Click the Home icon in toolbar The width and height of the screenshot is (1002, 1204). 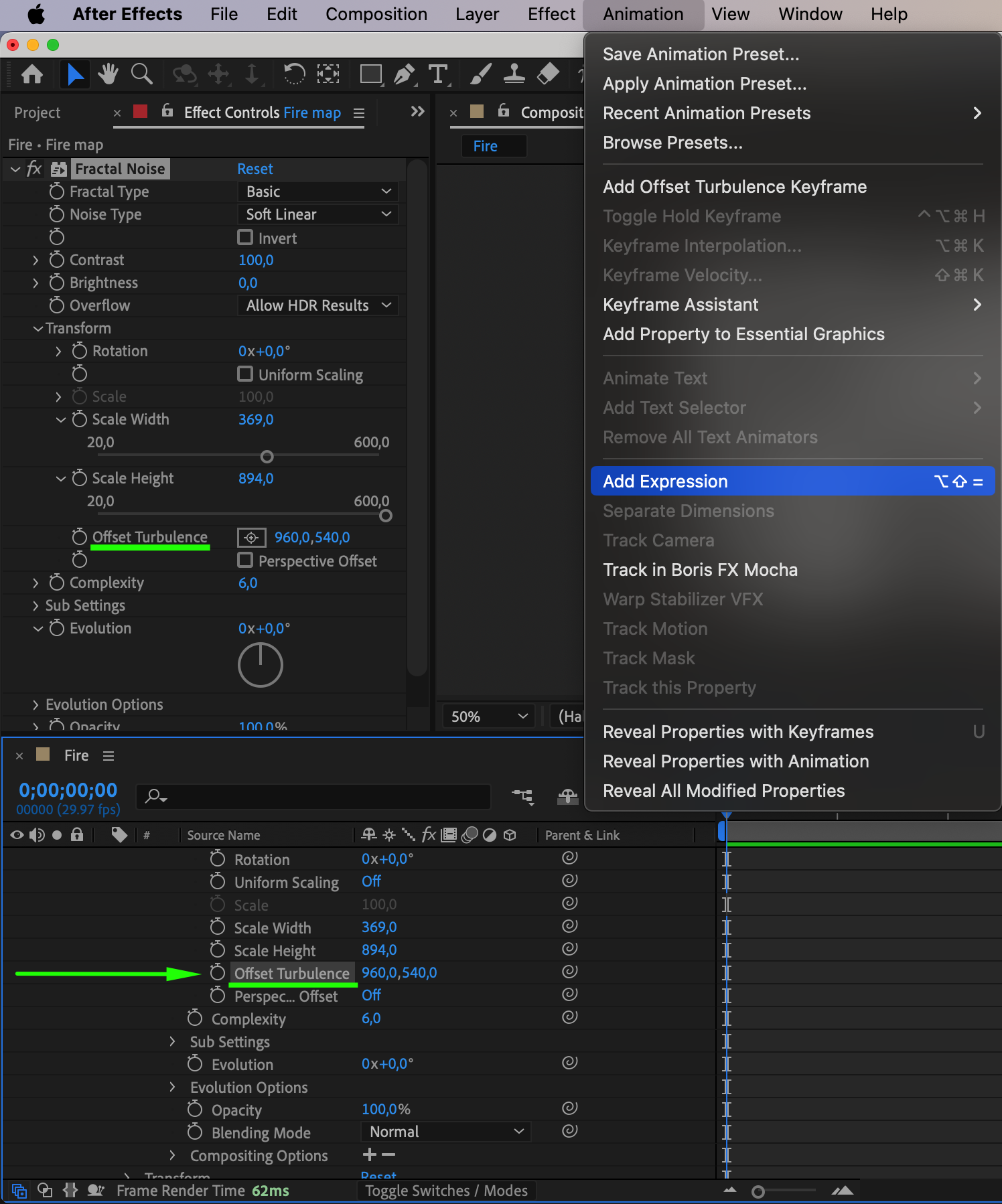coord(32,74)
